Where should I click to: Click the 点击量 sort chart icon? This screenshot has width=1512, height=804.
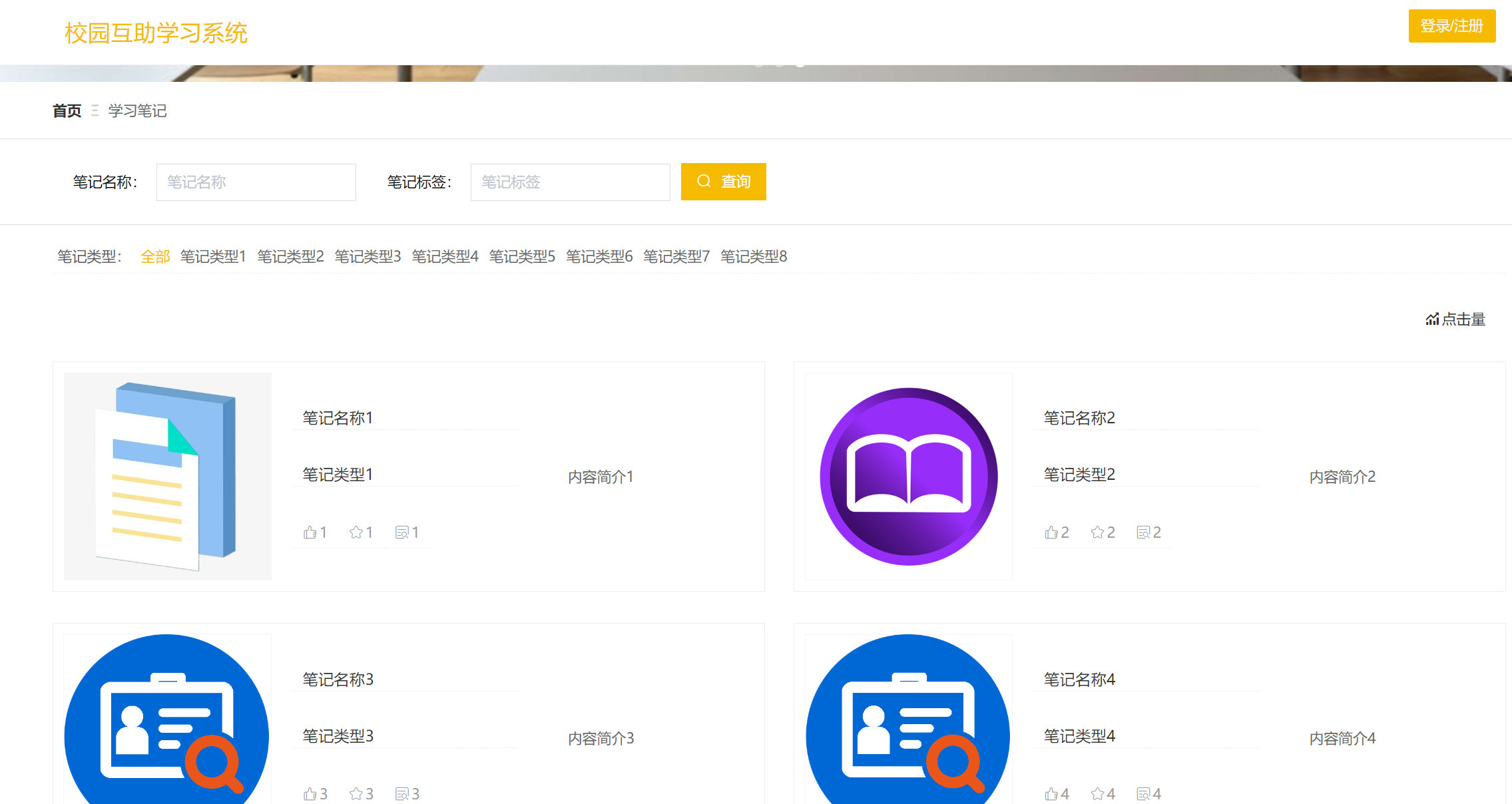pyautogui.click(x=1432, y=319)
